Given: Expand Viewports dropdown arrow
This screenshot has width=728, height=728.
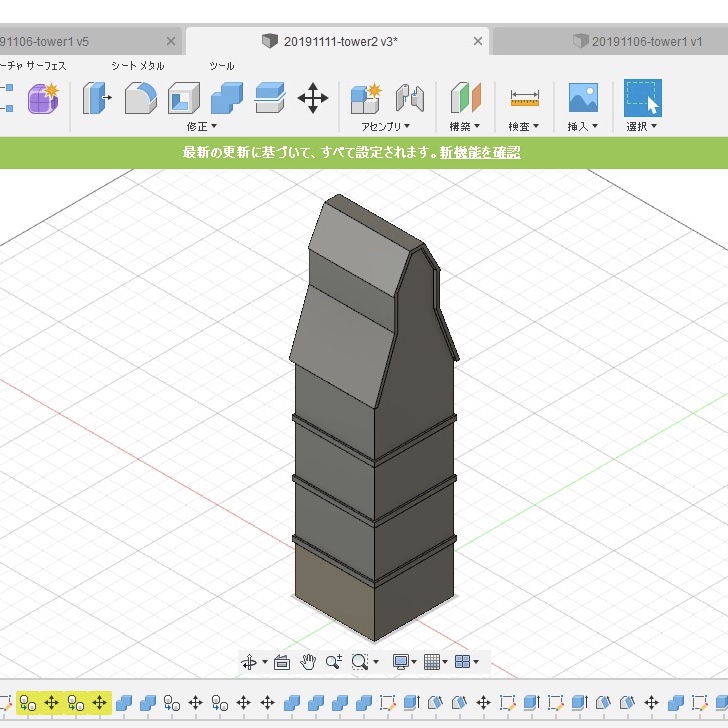Looking at the screenshot, I should (x=476, y=662).
